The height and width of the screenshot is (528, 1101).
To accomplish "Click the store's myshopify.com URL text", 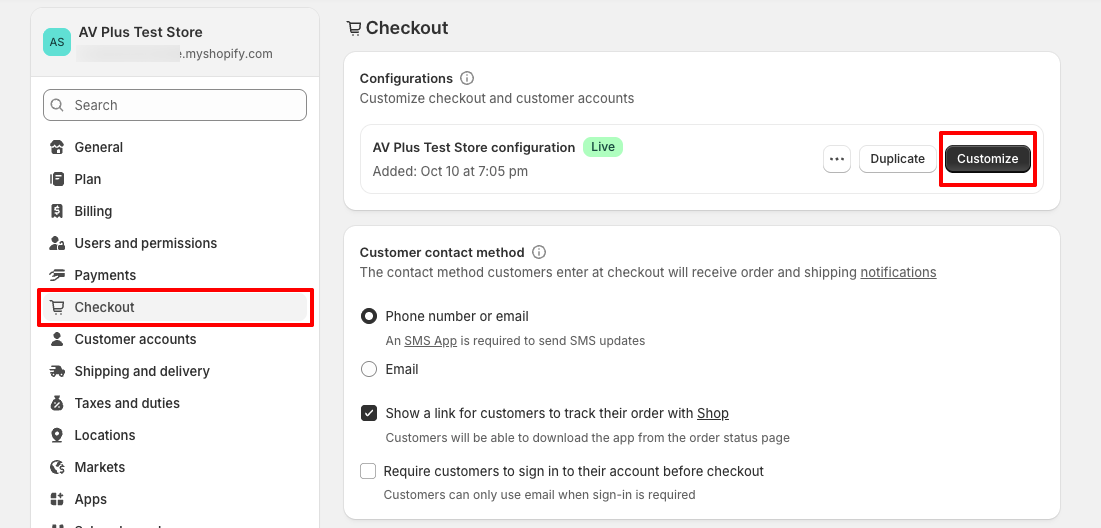I will pos(174,54).
